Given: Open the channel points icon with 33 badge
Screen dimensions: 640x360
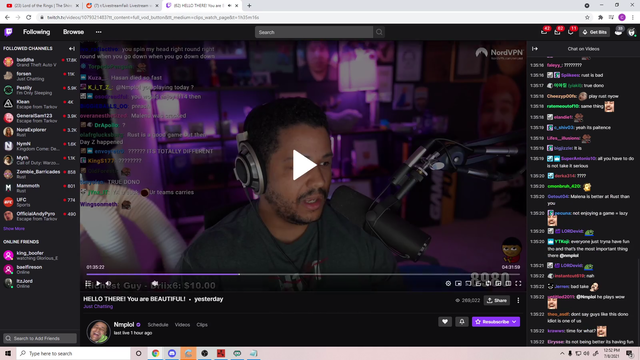Looking at the screenshot, I should [618, 32].
